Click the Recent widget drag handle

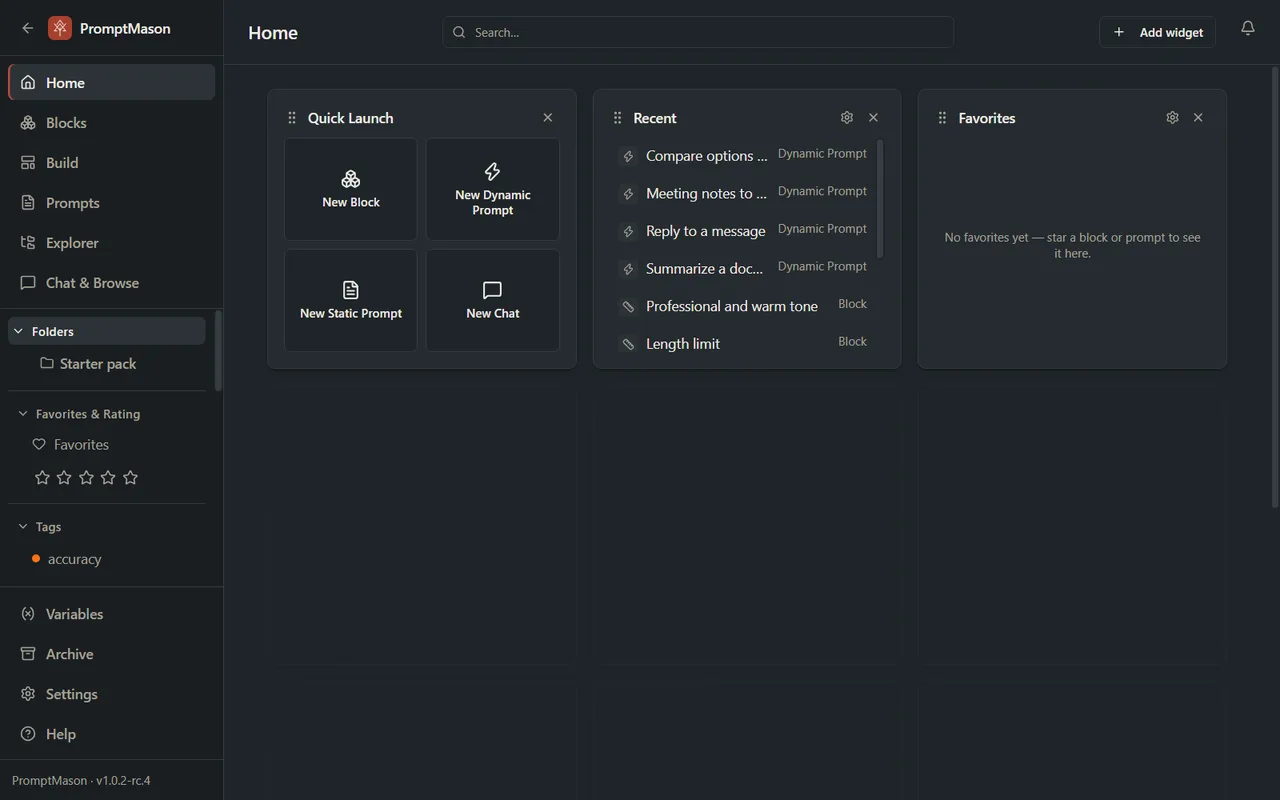617,118
